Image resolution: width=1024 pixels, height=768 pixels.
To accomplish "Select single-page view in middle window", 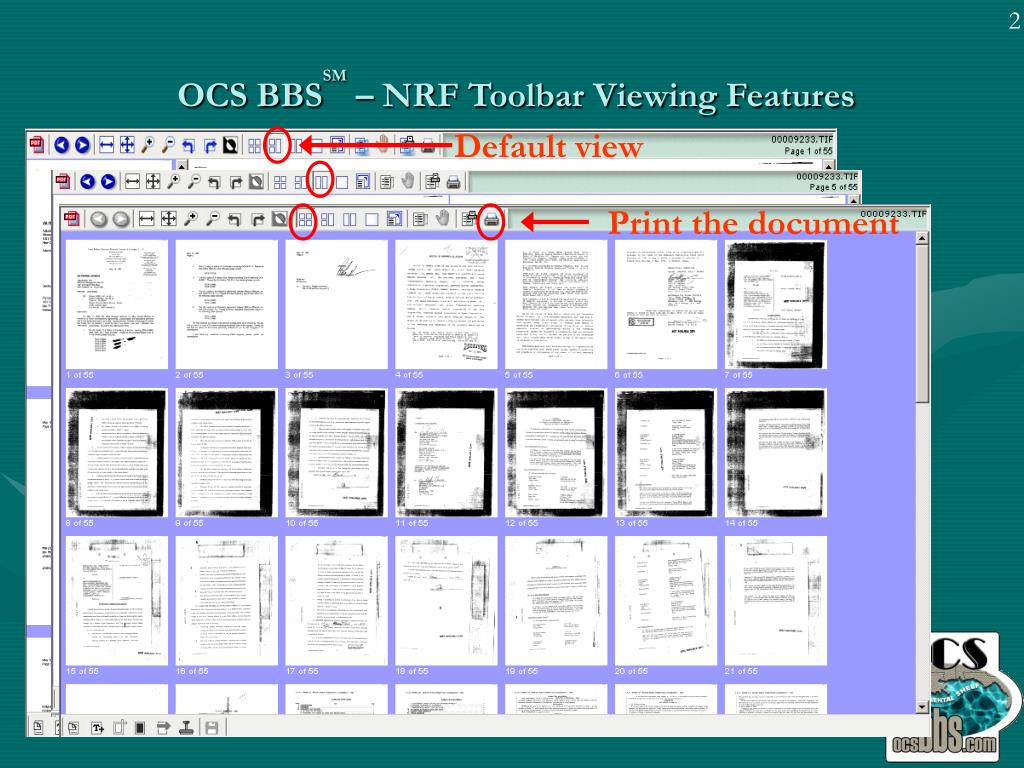I will tap(342, 182).
